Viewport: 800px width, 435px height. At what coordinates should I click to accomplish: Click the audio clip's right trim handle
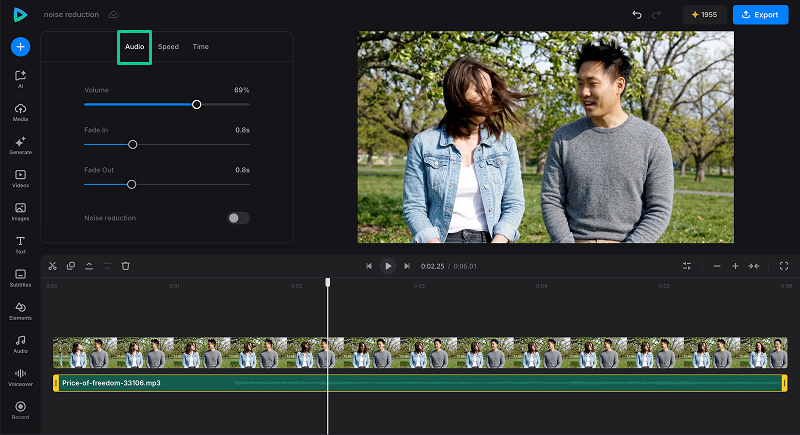coord(784,383)
